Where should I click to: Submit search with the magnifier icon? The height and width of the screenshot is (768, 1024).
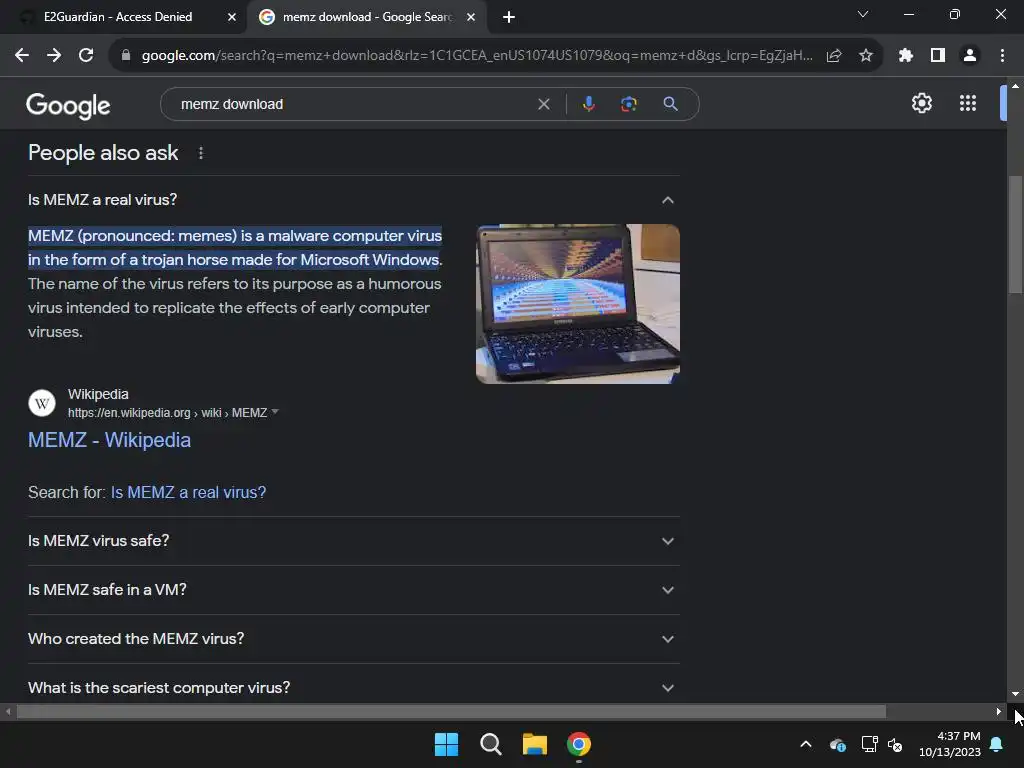click(x=670, y=104)
